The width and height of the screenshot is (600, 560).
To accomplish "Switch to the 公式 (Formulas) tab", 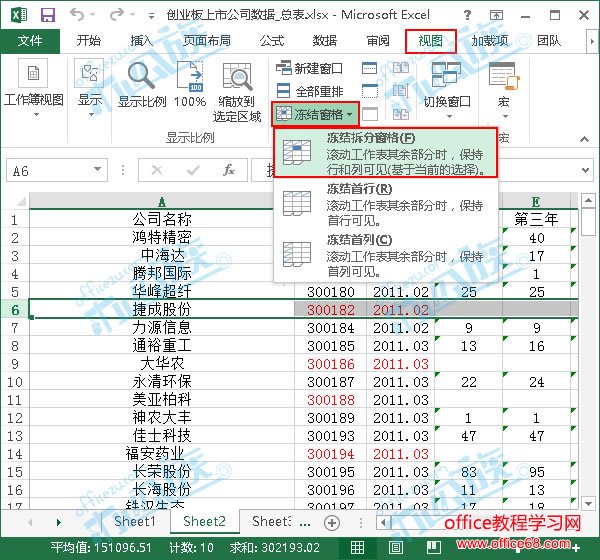I will 272,41.
